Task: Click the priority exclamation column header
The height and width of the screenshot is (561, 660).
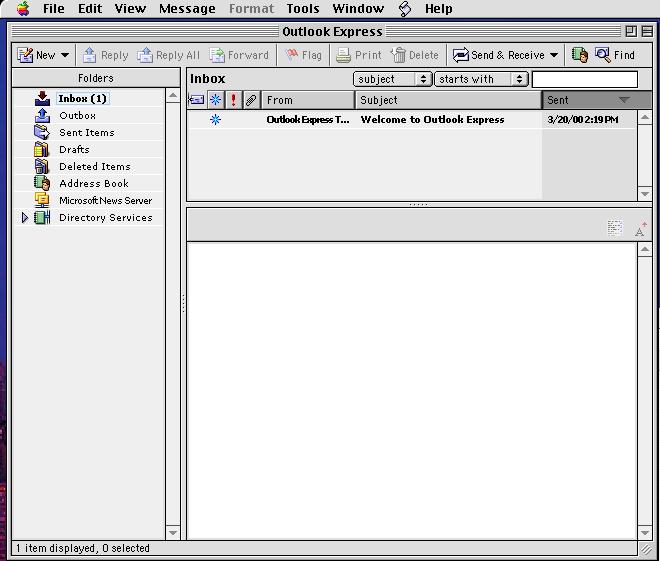Action: tap(234, 100)
